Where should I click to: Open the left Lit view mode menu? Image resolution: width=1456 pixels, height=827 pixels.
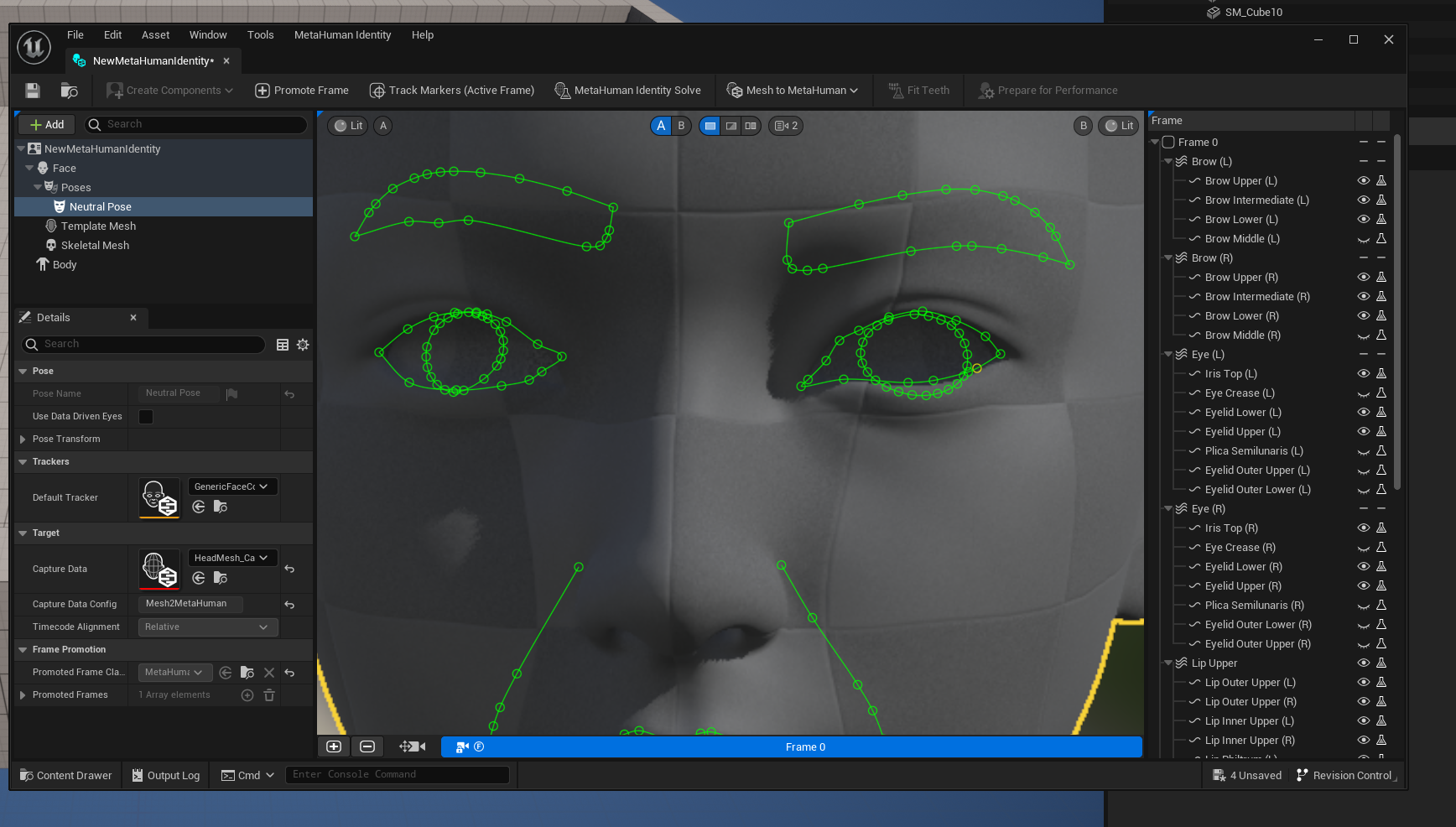click(348, 126)
